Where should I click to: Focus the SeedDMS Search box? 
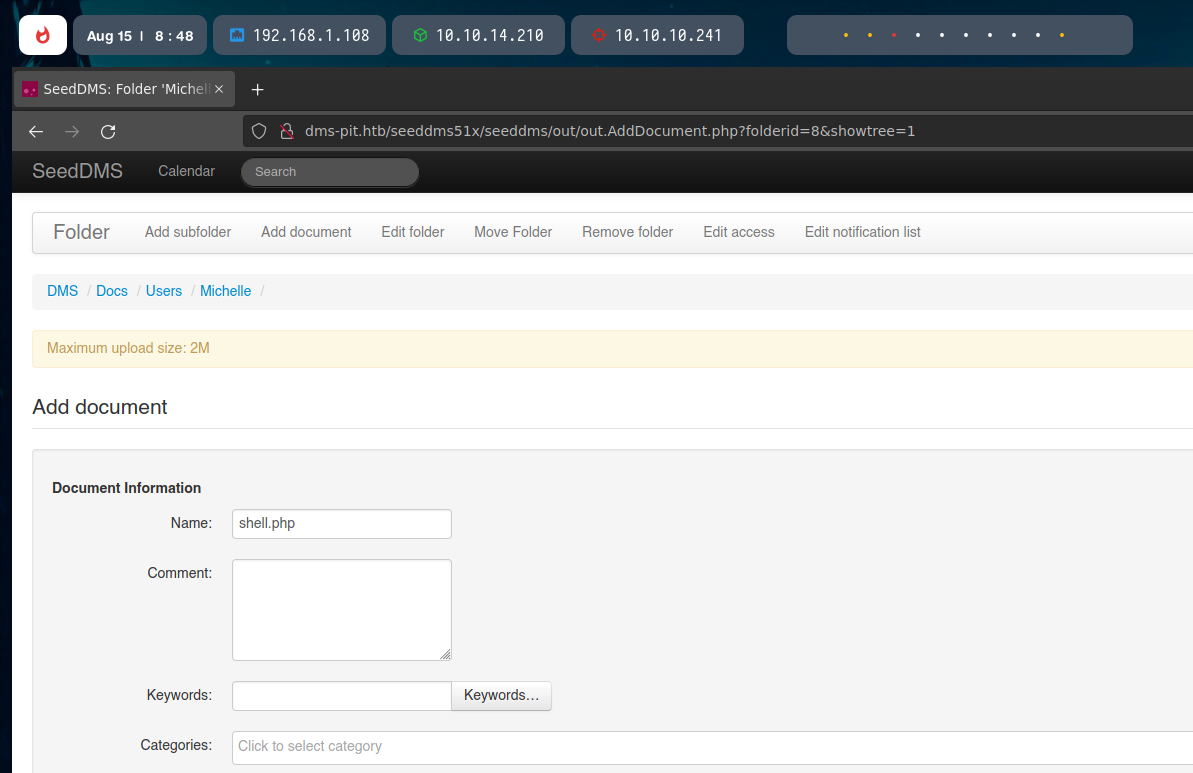point(329,172)
